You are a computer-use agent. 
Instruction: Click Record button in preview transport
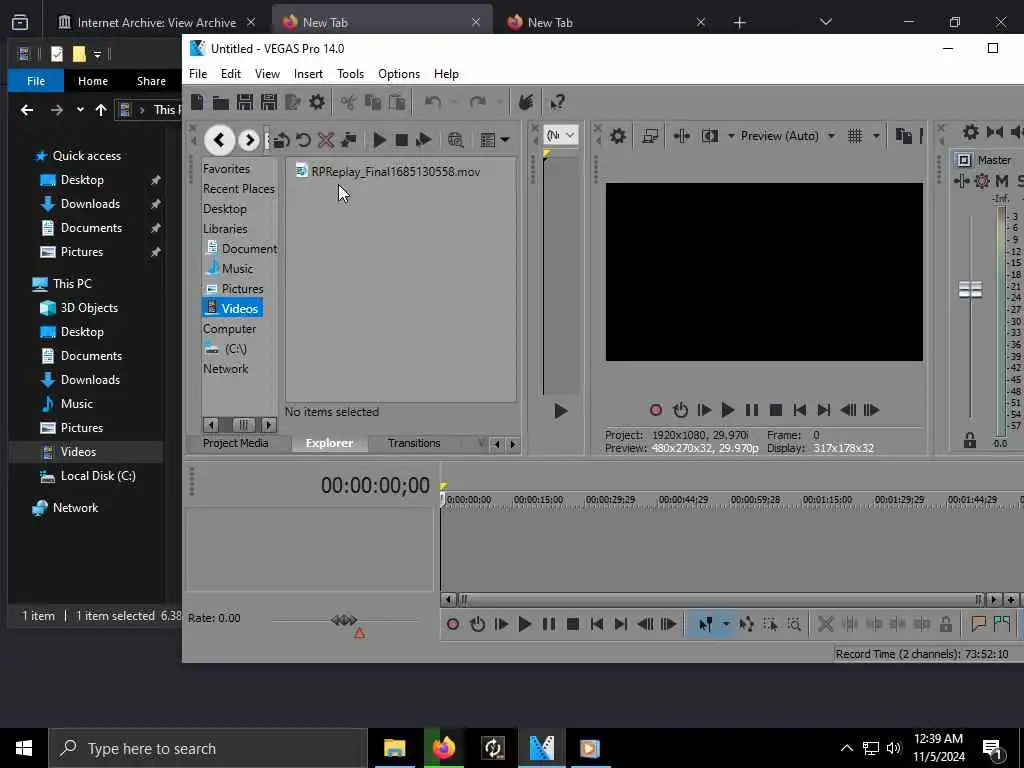click(656, 410)
